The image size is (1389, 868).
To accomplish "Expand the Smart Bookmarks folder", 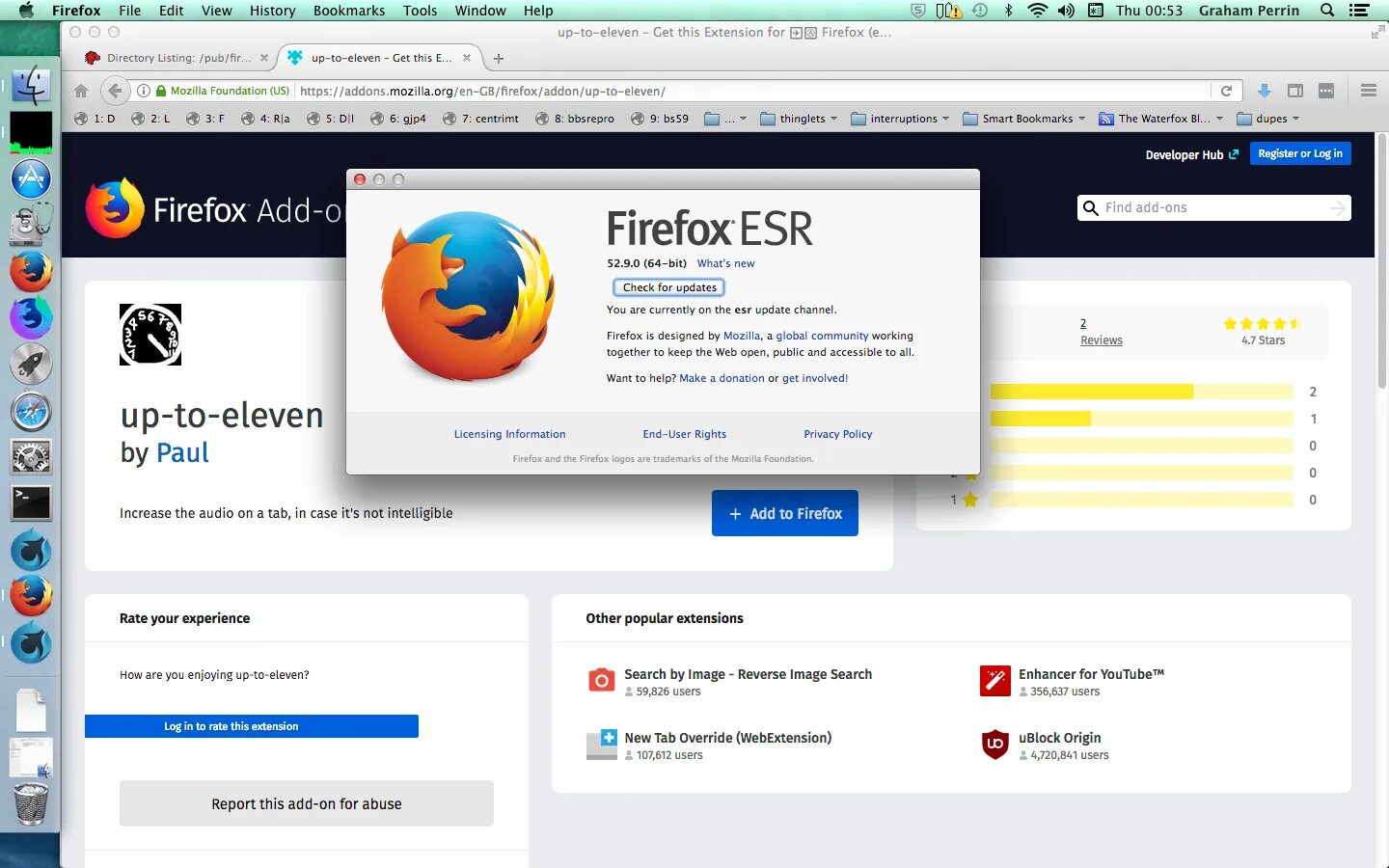I will (x=1023, y=119).
